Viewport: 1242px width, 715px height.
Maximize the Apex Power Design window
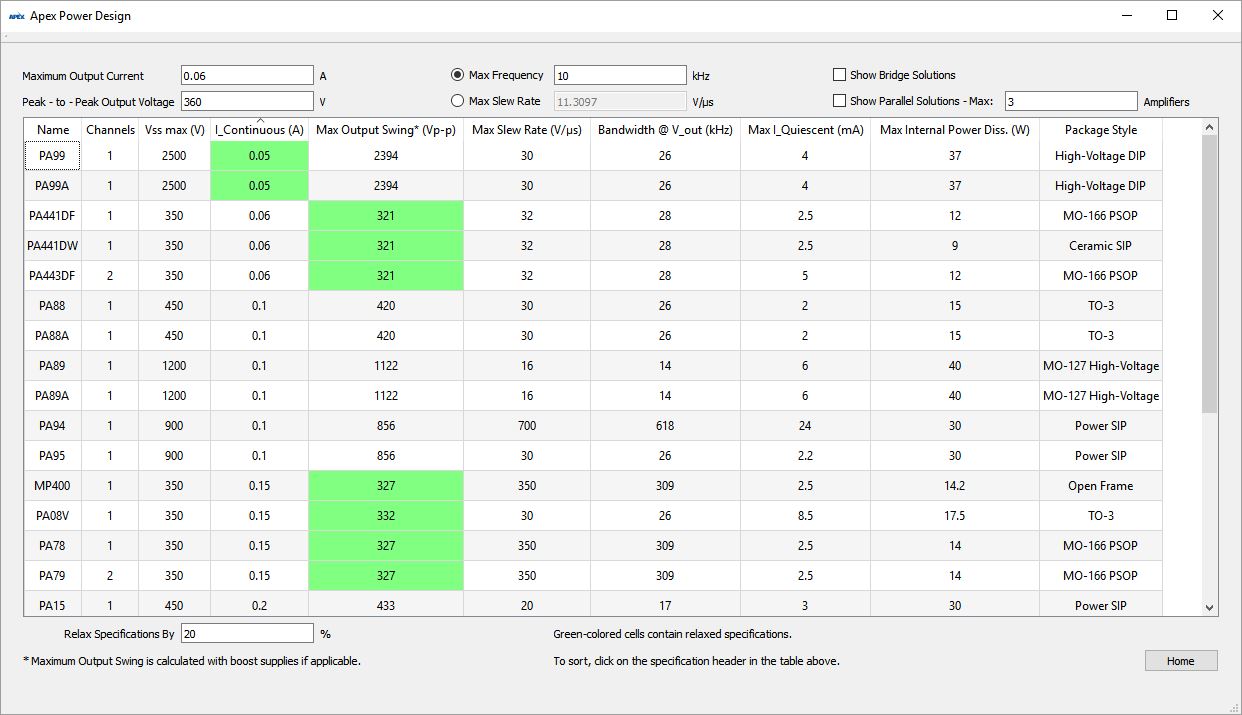coord(1172,15)
